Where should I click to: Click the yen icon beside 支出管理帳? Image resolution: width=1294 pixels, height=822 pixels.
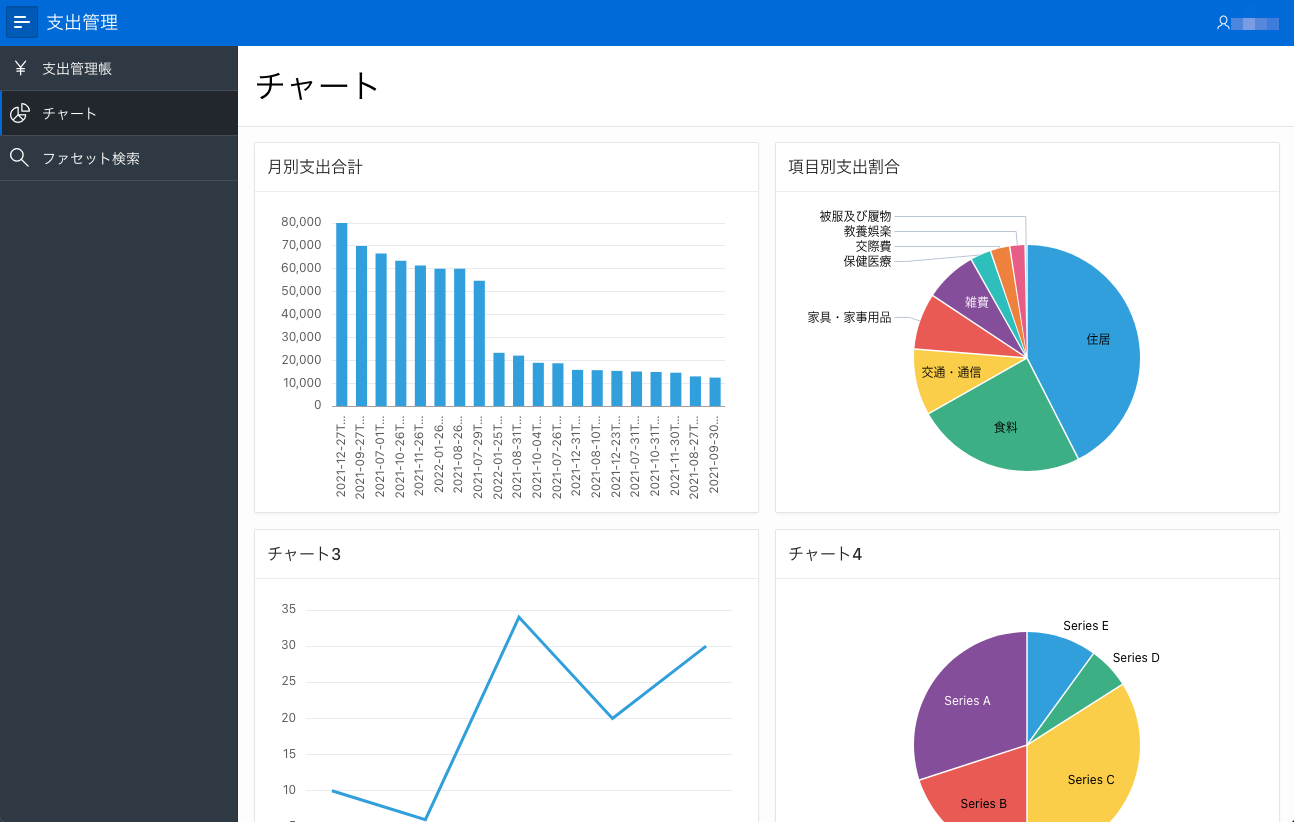20,68
